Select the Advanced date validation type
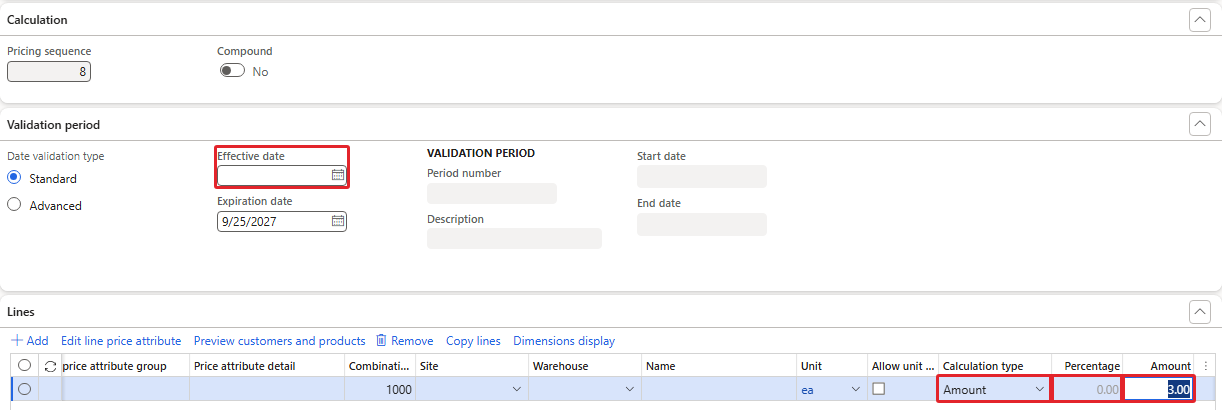Image resolution: width=1222 pixels, height=410 pixels. pyautogui.click(x=14, y=205)
